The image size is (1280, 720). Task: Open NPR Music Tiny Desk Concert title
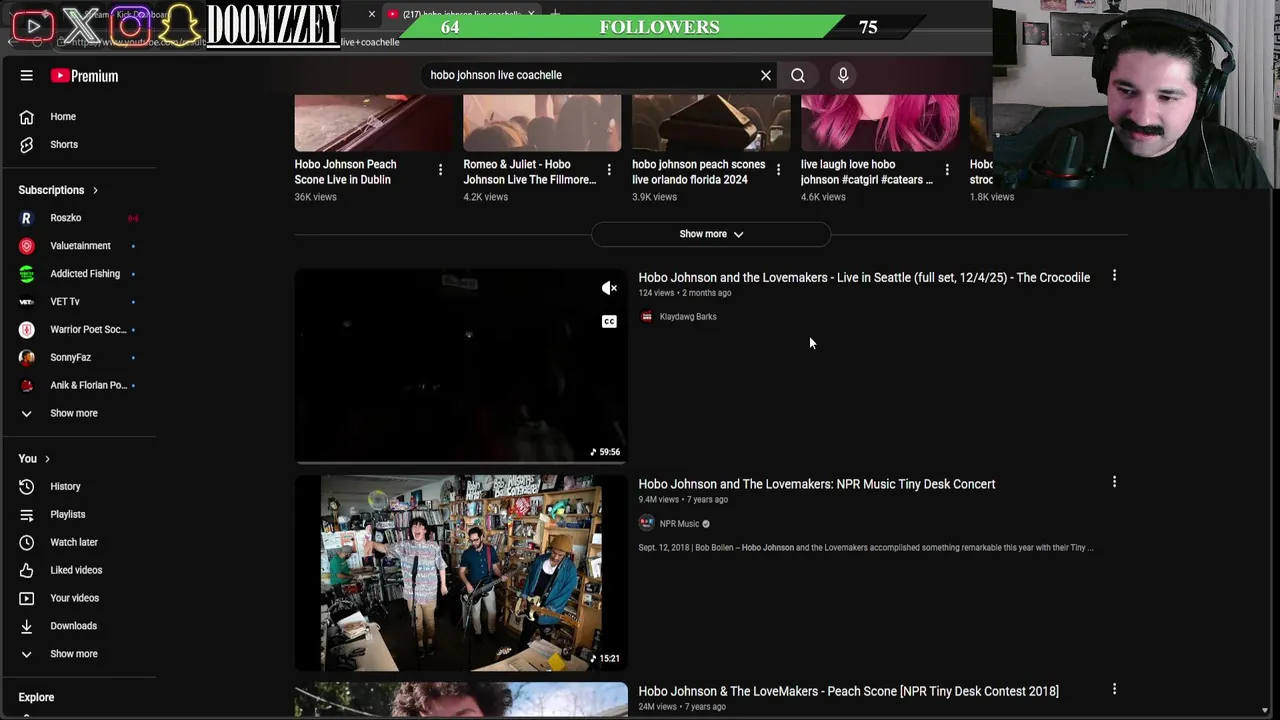coord(817,484)
